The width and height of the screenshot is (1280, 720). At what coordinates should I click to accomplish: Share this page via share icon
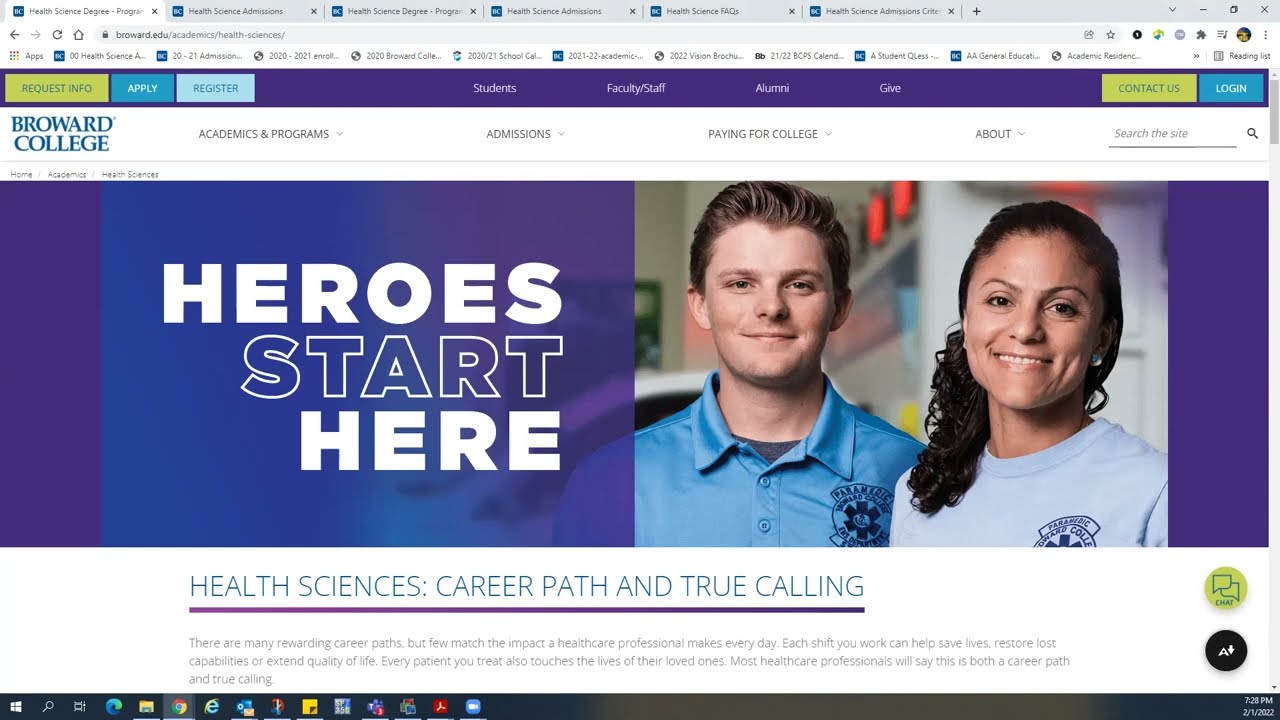click(x=1089, y=34)
